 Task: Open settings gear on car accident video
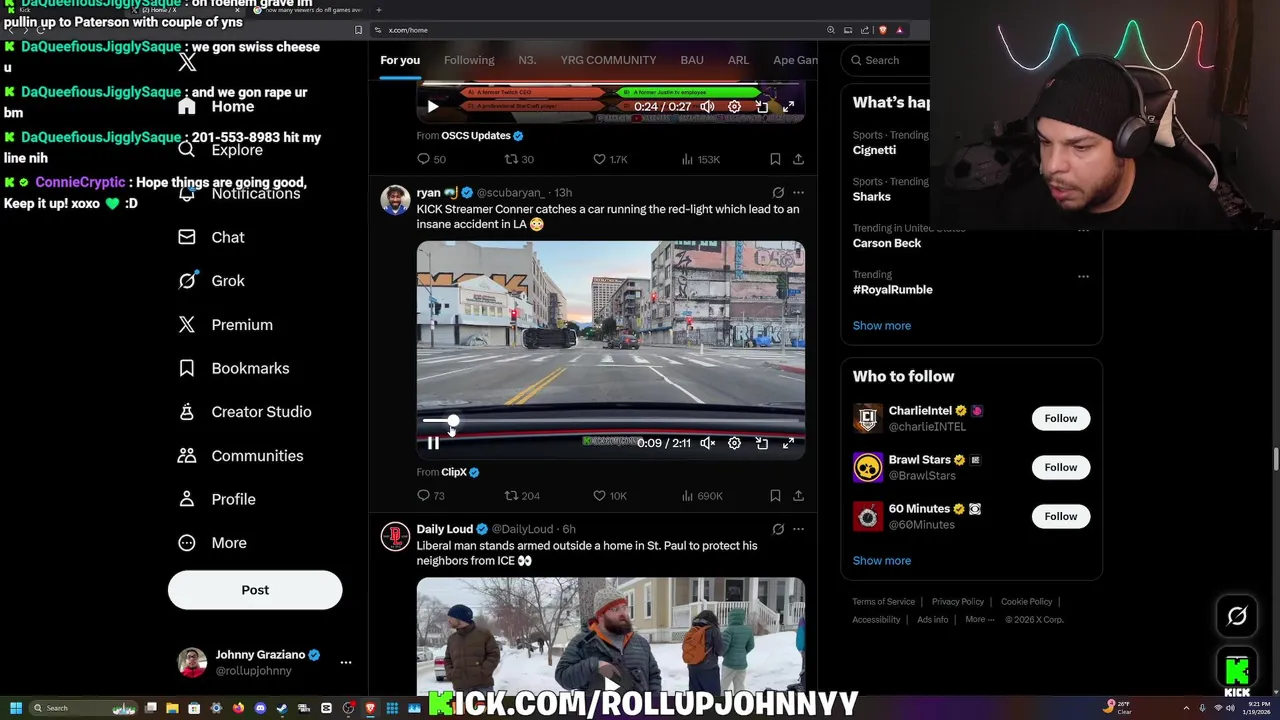click(x=734, y=443)
